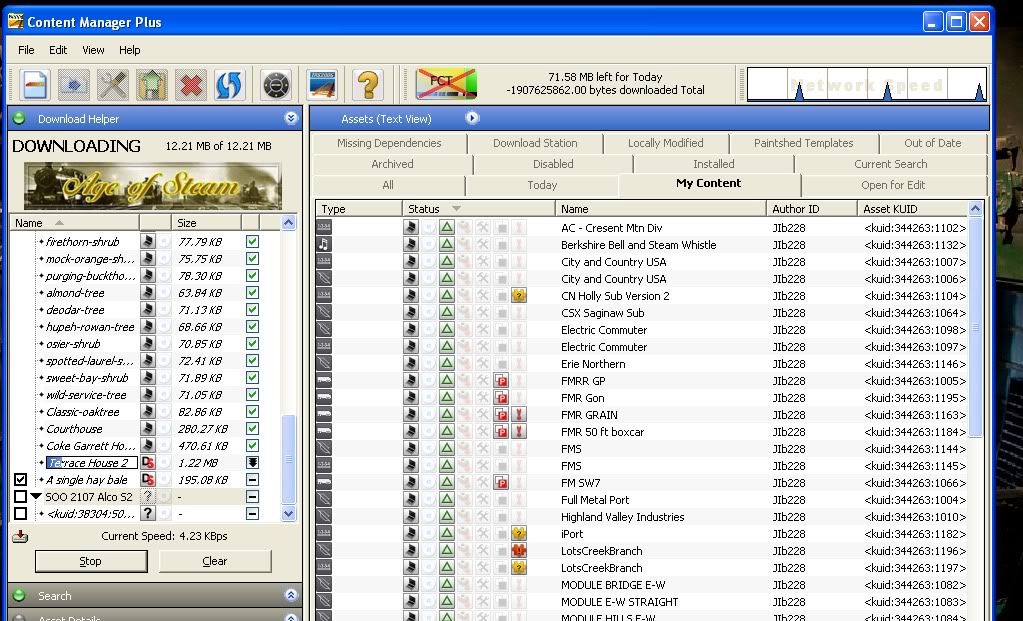Click the import content arrow toolbar icon
Screen dimensions: 1023x621
(74, 85)
